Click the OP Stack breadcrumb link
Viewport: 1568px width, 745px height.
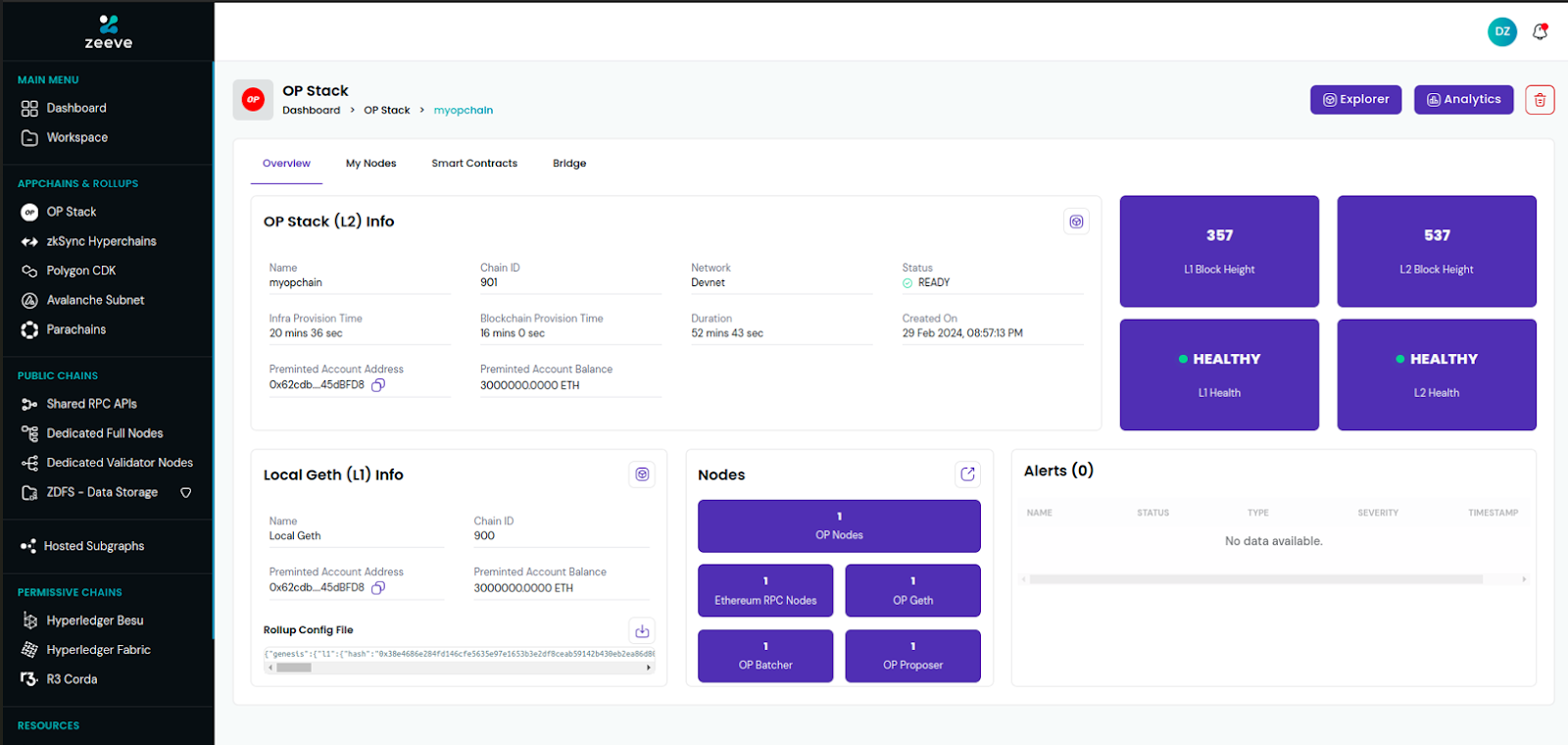pyautogui.click(x=387, y=111)
